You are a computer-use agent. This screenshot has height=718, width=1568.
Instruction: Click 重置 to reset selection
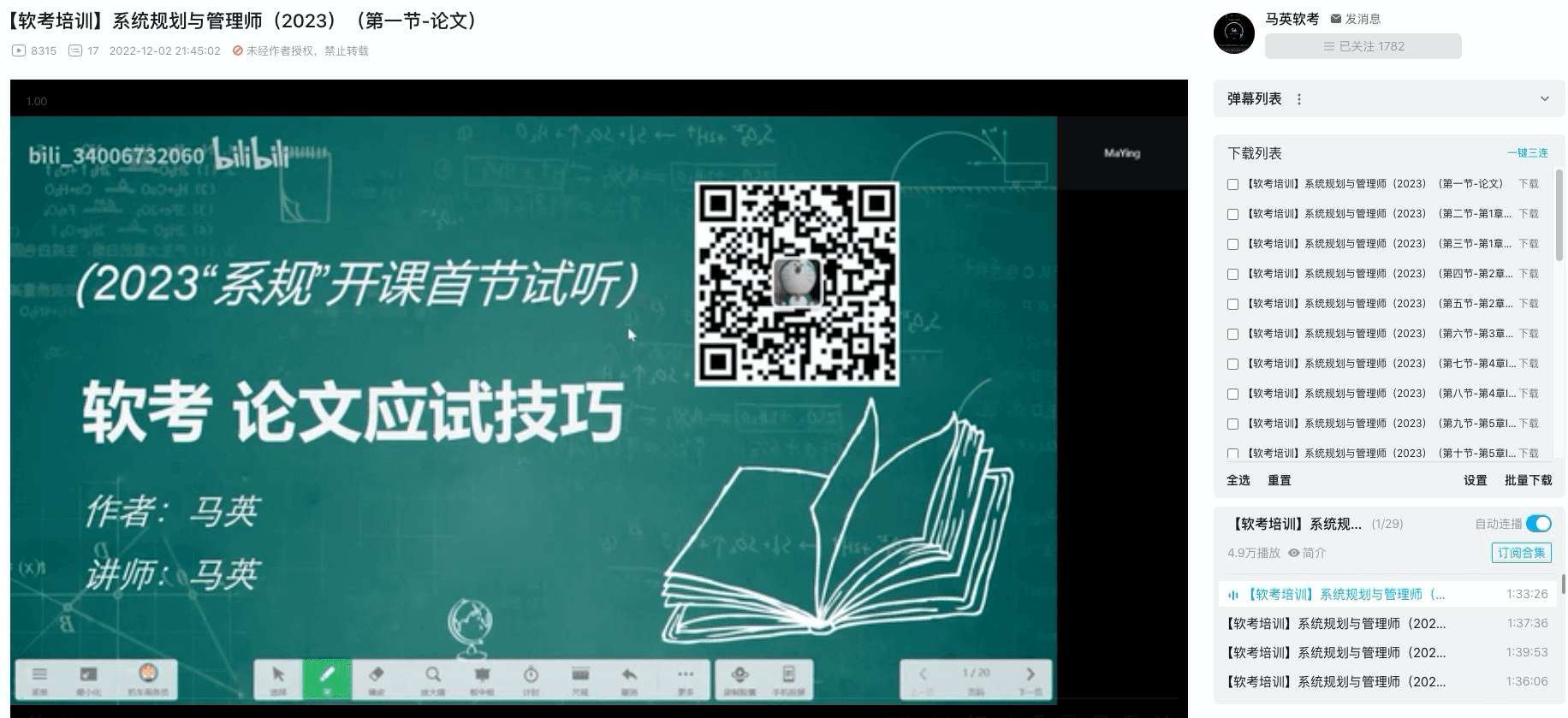point(1280,480)
